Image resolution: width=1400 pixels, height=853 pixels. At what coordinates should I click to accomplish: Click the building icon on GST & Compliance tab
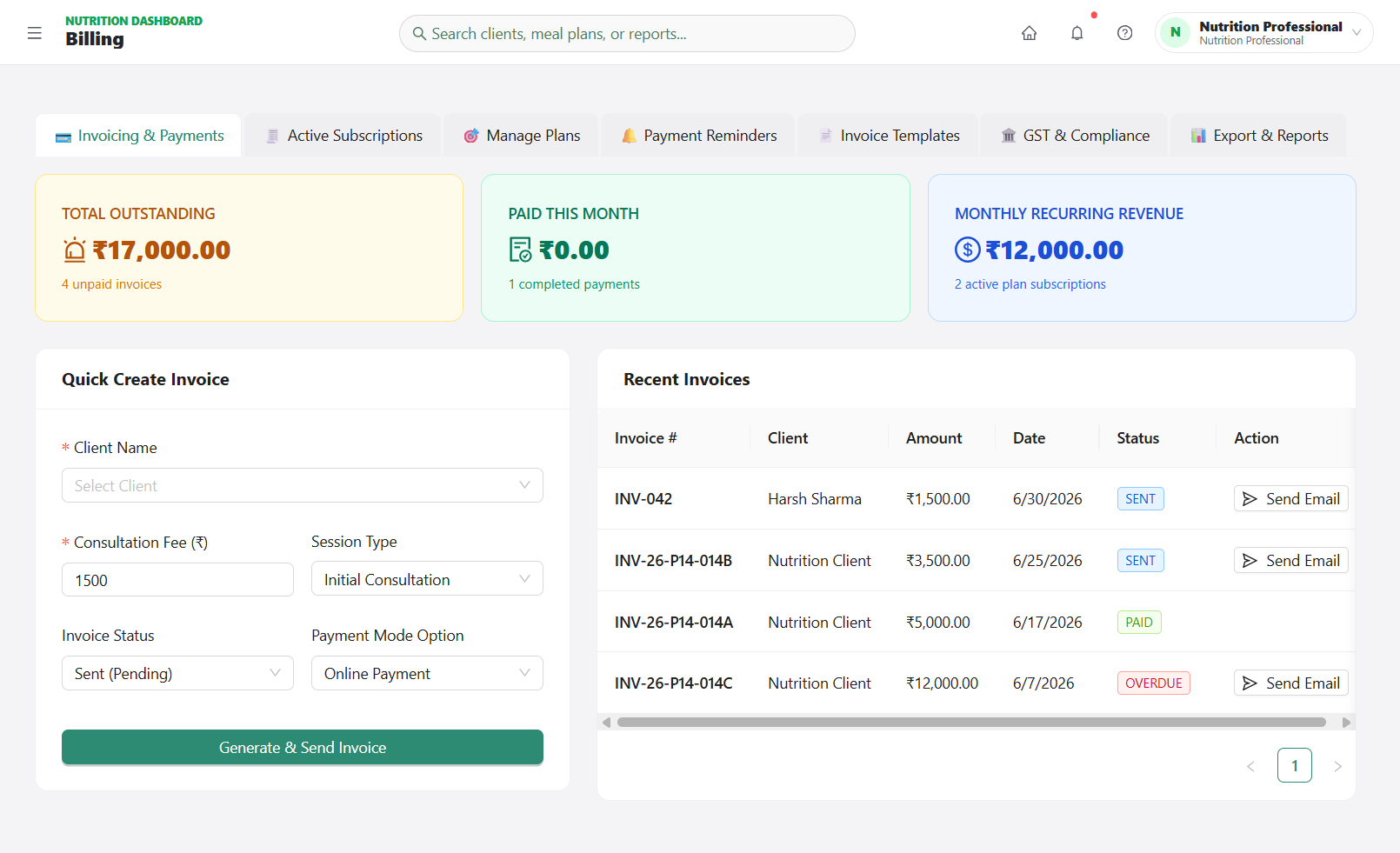(x=1009, y=136)
